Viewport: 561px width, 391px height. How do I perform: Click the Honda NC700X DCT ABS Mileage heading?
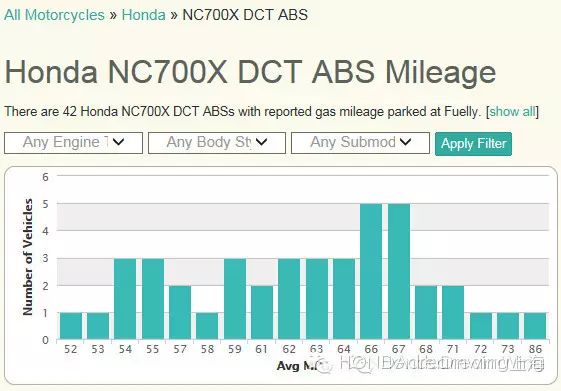tap(250, 72)
